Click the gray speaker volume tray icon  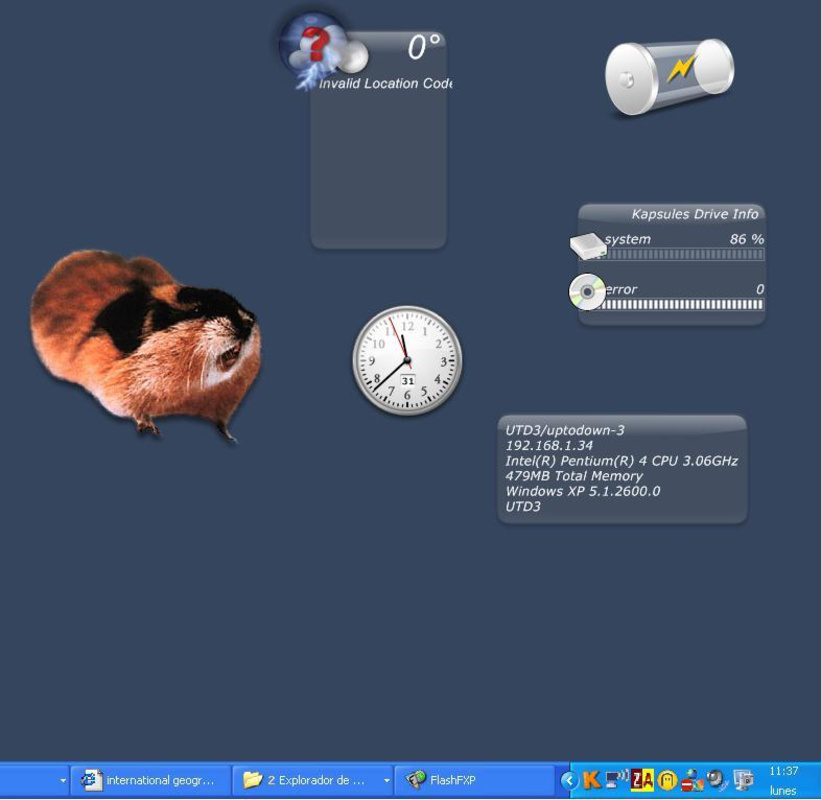point(716,780)
